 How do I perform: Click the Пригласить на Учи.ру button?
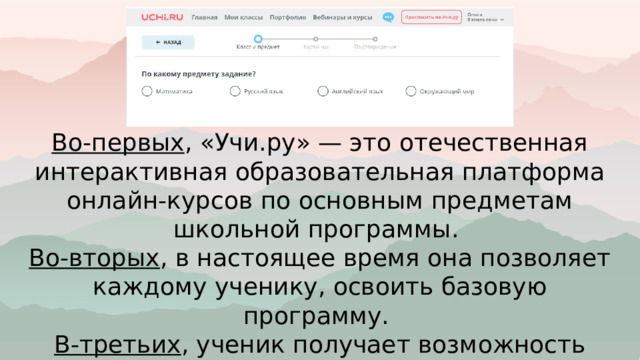[x=431, y=17]
